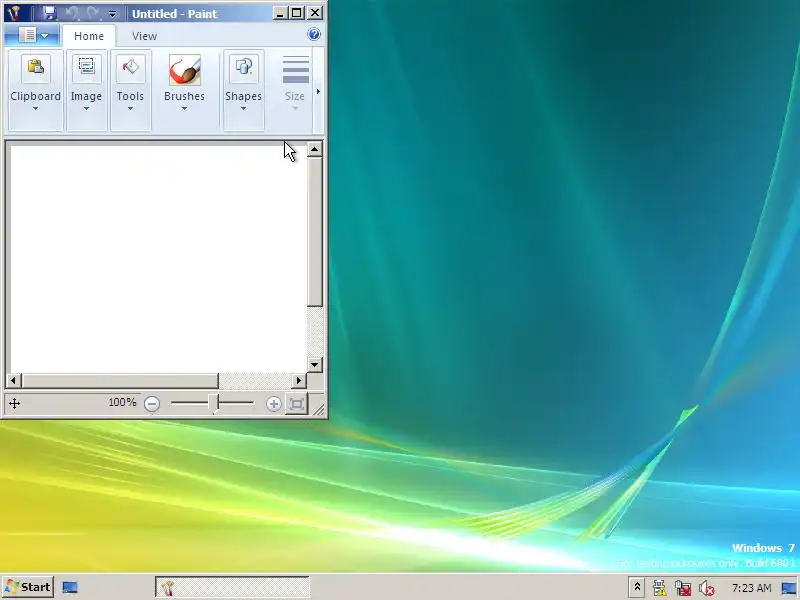Zoom in with the plus button

[x=273, y=404]
